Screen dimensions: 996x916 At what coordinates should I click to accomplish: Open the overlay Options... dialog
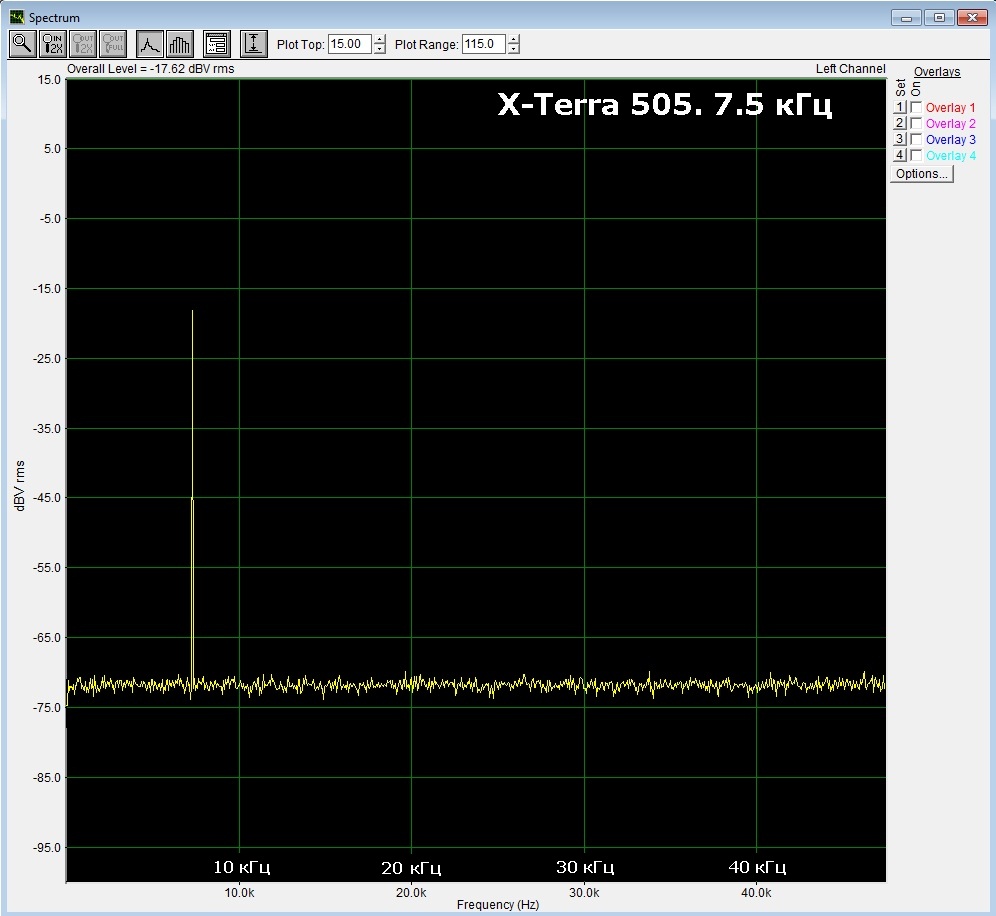(921, 174)
